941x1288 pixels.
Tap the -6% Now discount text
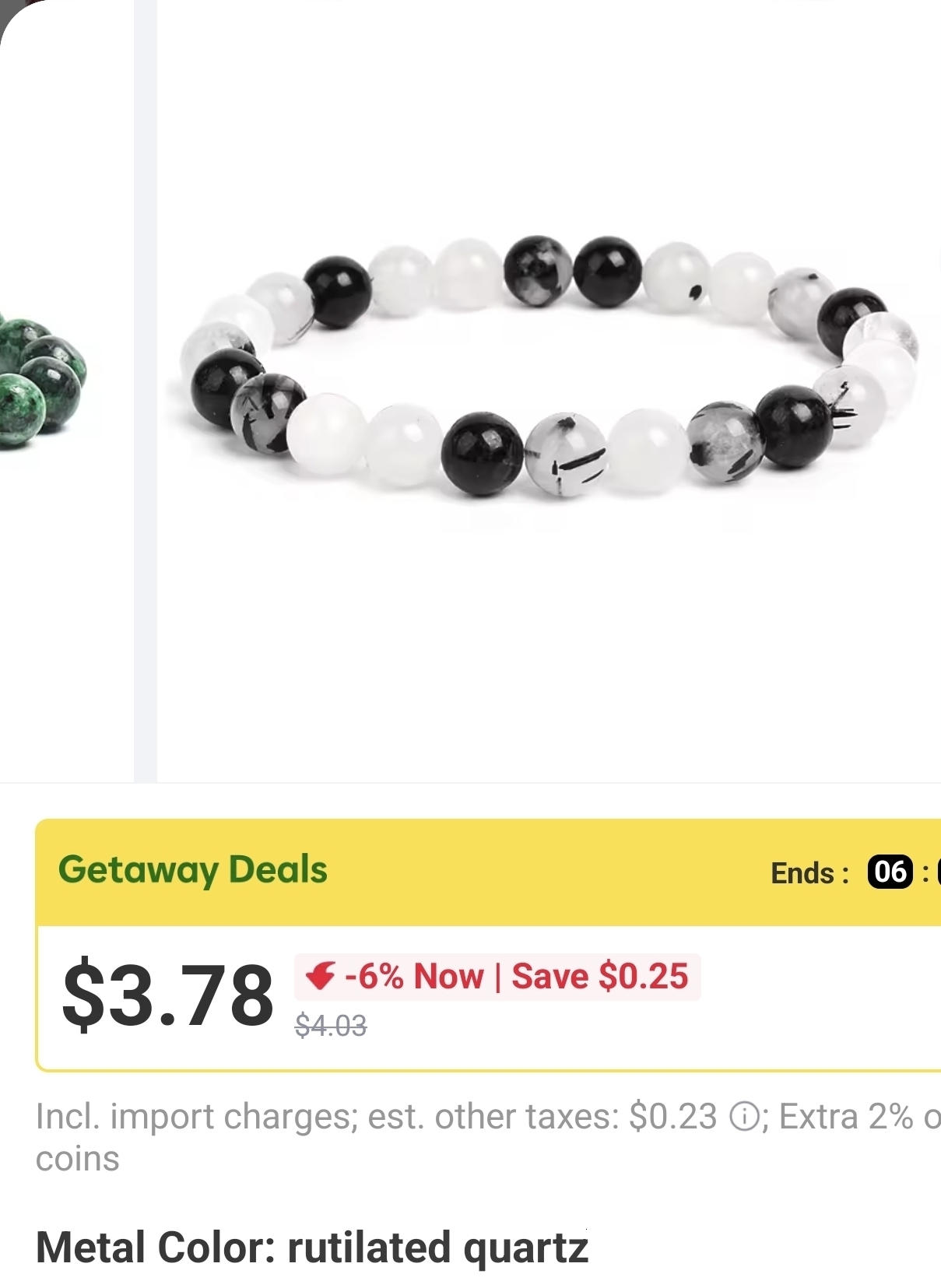[x=414, y=976]
